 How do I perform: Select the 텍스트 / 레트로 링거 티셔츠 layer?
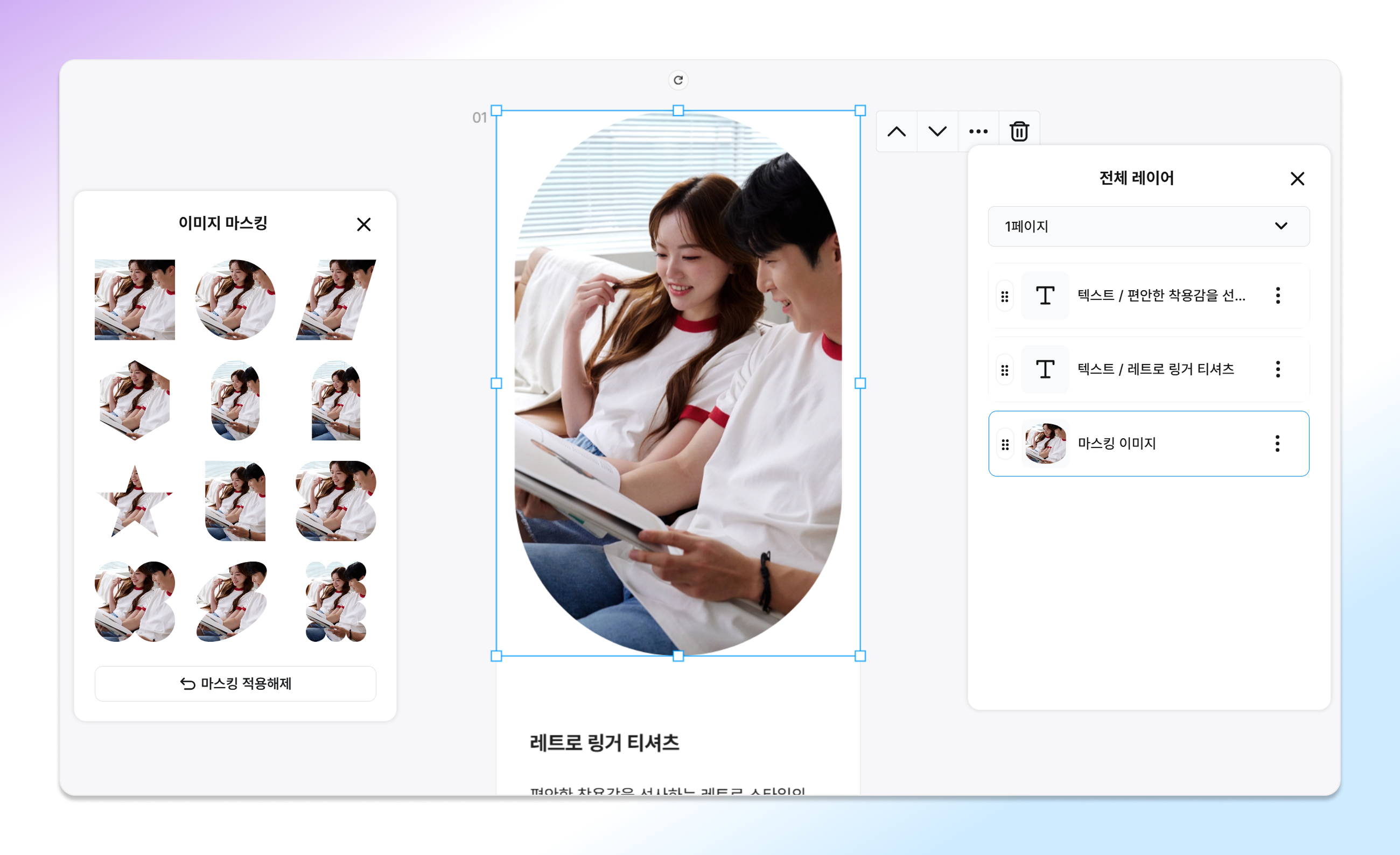click(x=1149, y=369)
